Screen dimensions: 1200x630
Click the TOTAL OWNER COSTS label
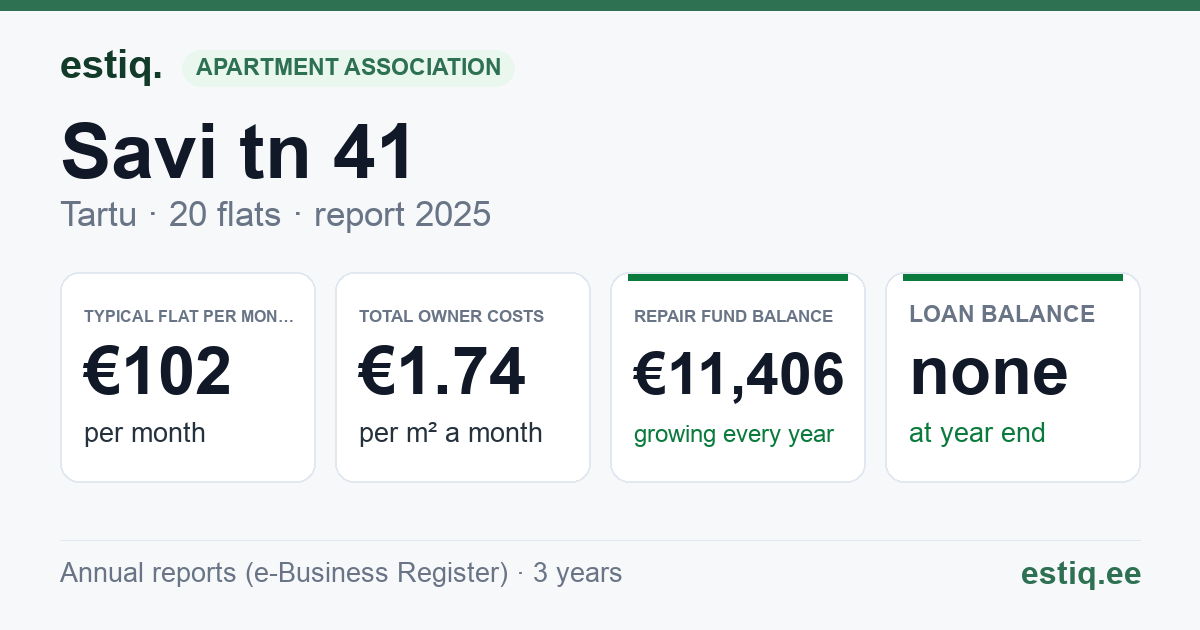click(x=451, y=316)
